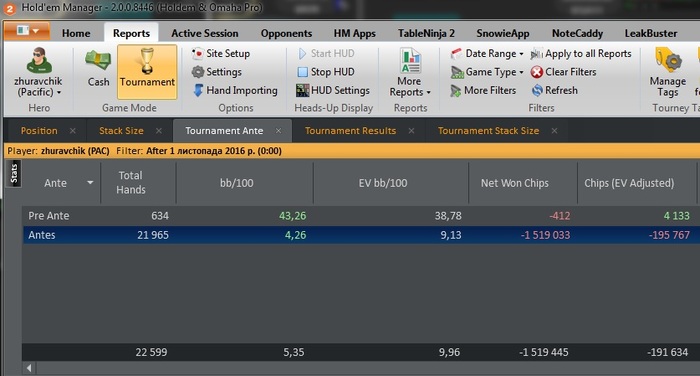
Task: Open the LeakBuster tab
Action: (x=650, y=33)
